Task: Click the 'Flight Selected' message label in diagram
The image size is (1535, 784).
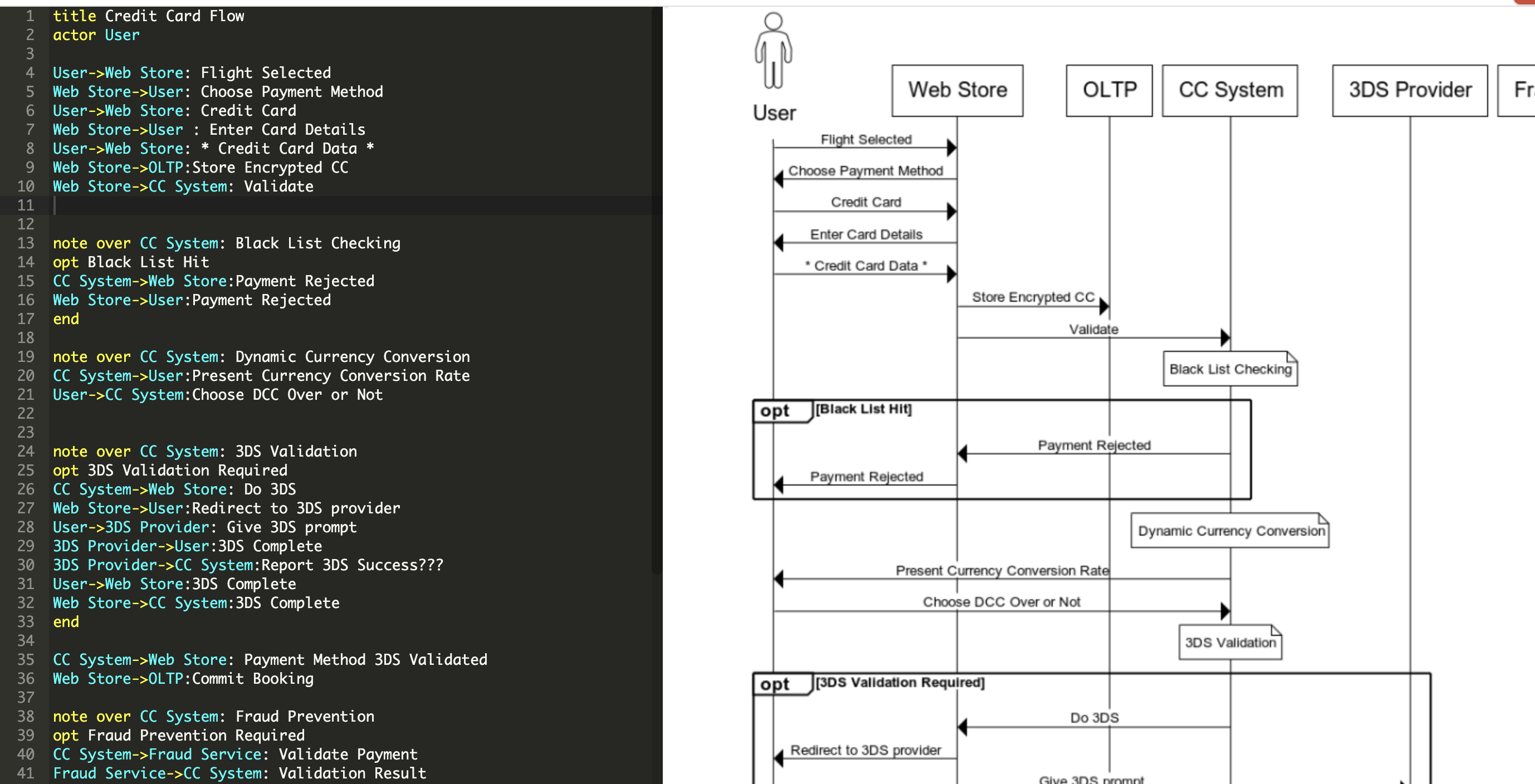Action: [x=866, y=139]
